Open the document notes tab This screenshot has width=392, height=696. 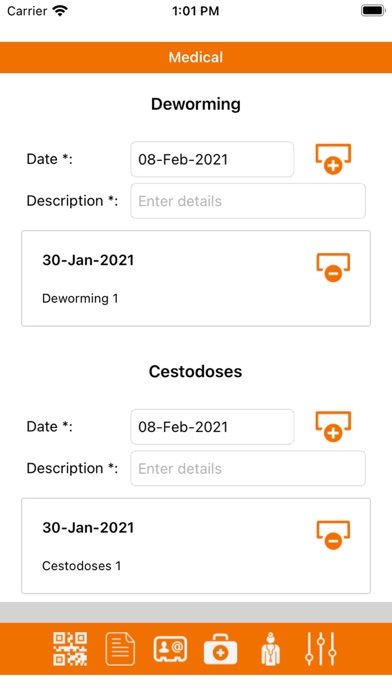pyautogui.click(x=120, y=649)
